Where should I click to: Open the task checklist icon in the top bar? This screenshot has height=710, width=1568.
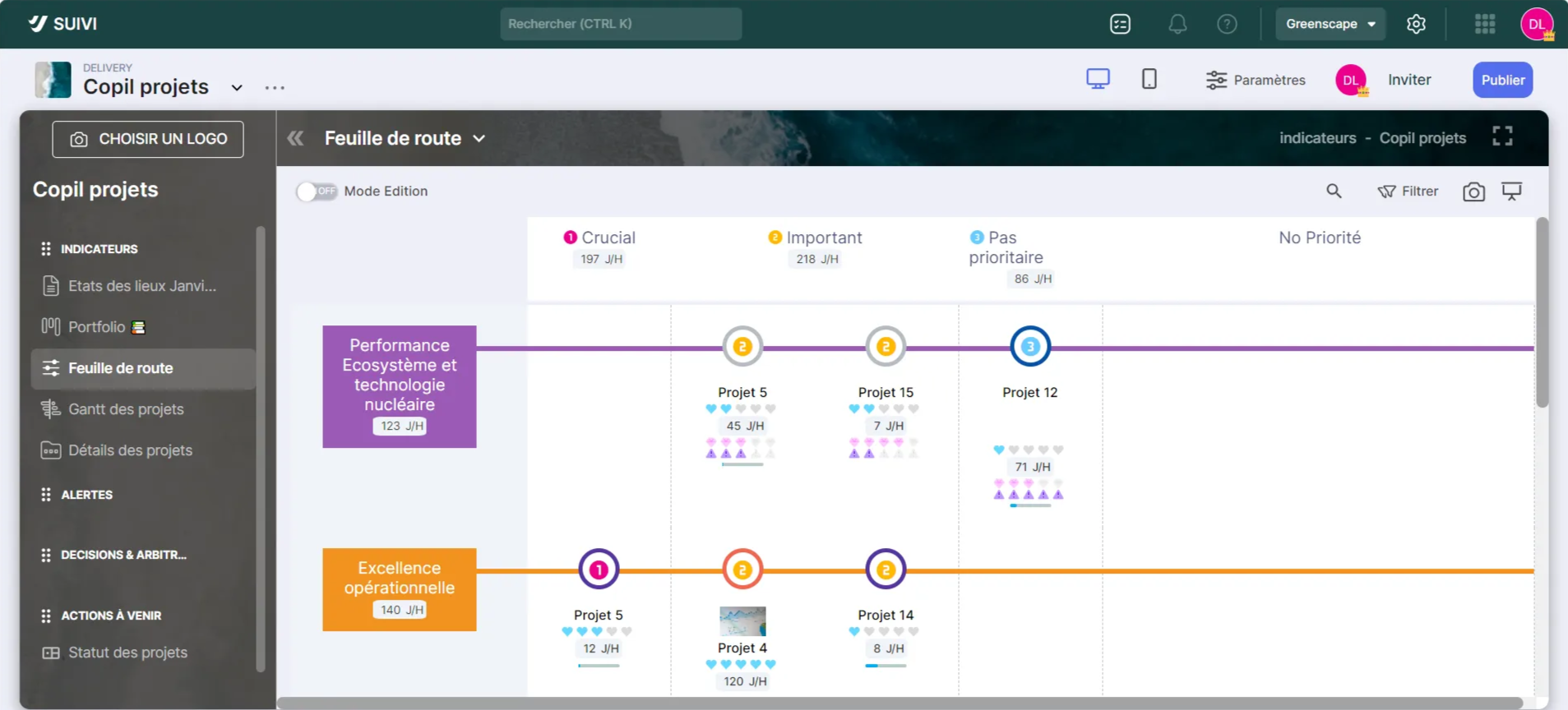[1120, 24]
